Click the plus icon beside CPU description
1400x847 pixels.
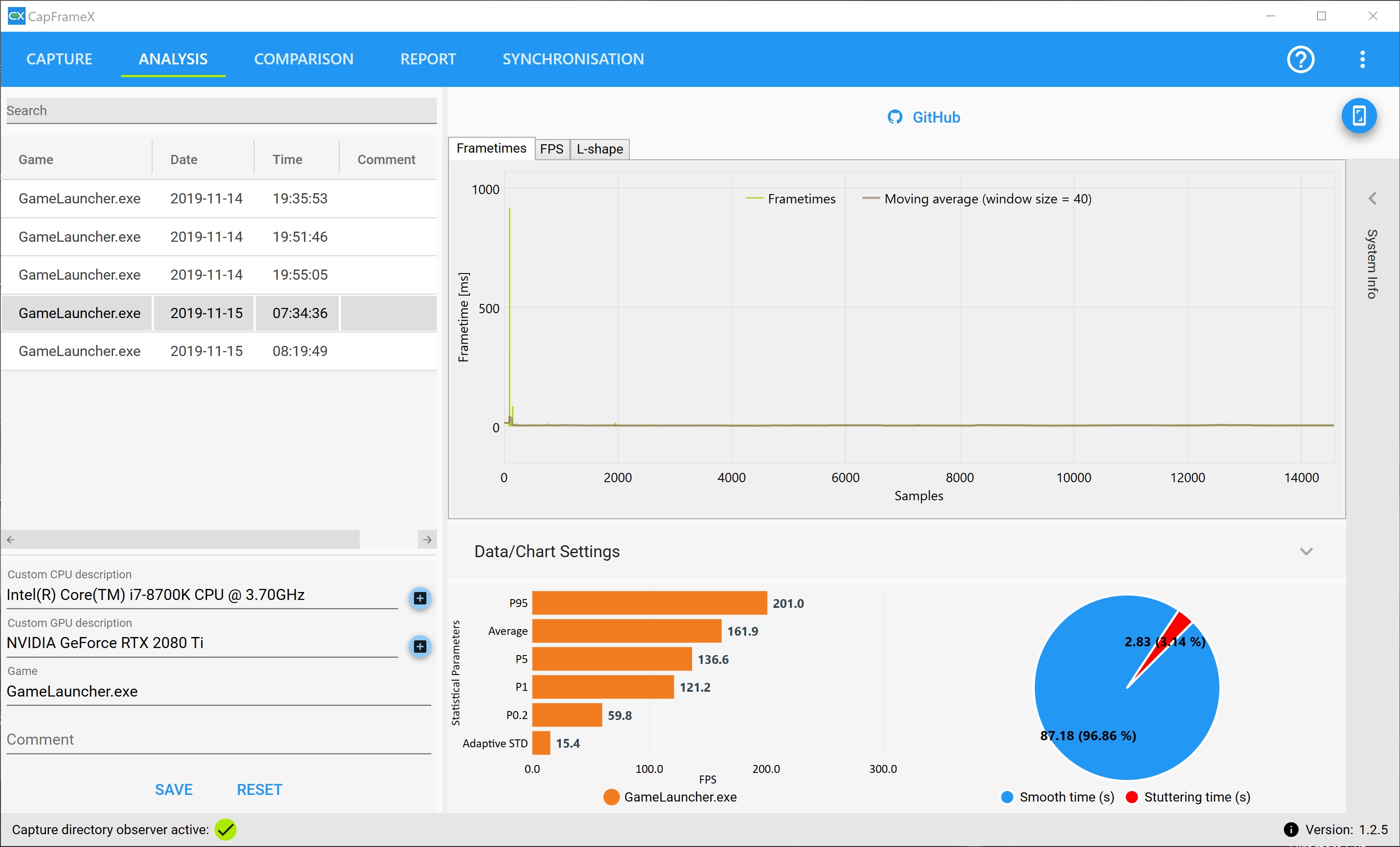coord(420,598)
